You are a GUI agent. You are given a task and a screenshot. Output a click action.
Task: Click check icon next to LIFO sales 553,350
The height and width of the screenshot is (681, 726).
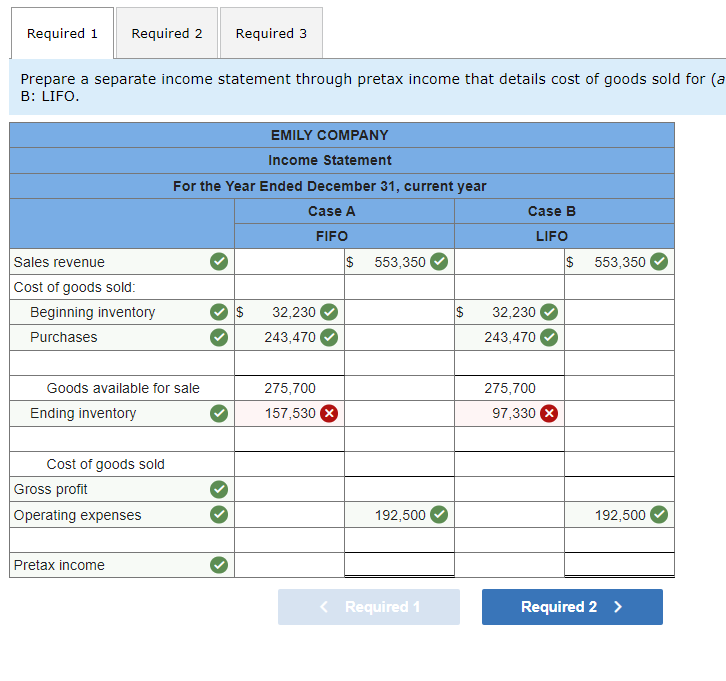pyautogui.click(x=659, y=262)
